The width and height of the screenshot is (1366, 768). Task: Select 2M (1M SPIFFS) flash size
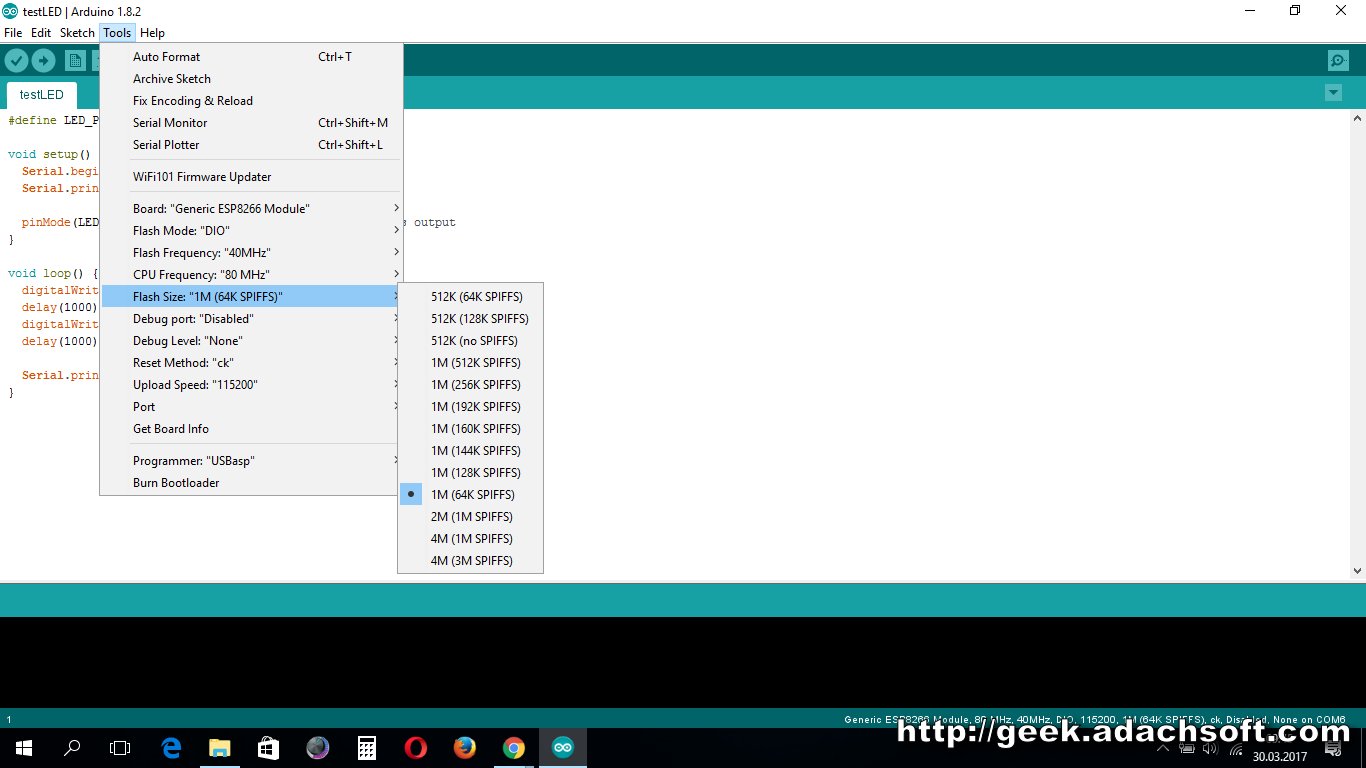pyautogui.click(x=470, y=517)
